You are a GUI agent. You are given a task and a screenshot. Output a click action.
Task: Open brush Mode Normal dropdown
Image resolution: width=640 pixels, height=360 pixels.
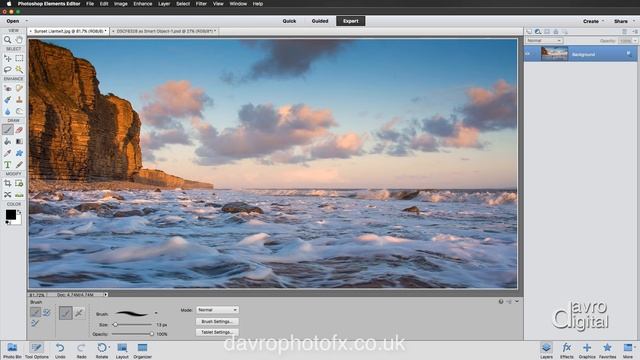(217, 310)
